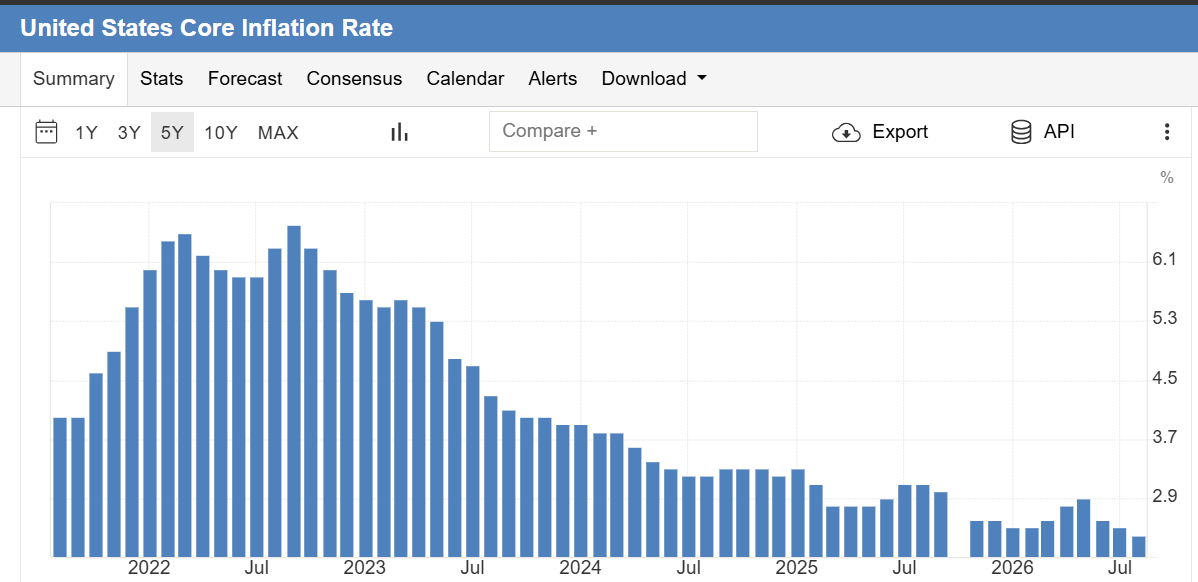Click the Export cloud download icon
The image size is (1198, 582).
(846, 132)
